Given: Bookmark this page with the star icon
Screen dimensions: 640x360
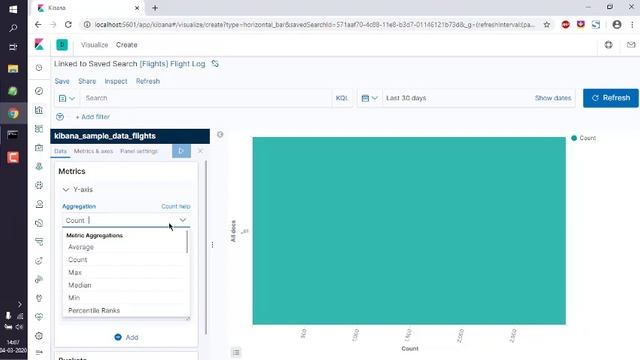Looking at the screenshot, I should 547,24.
